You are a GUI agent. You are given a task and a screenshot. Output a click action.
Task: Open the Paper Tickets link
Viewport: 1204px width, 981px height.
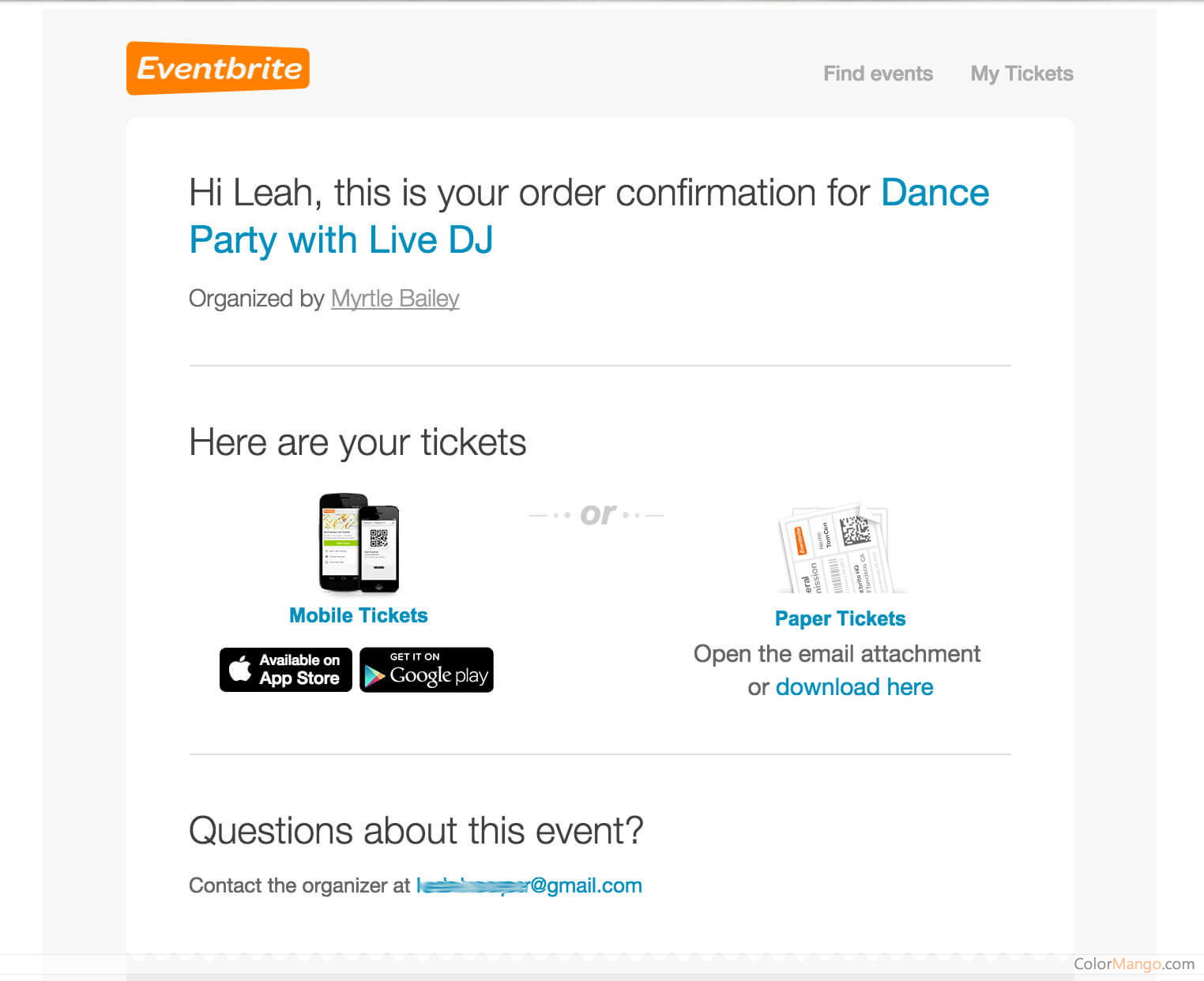(x=840, y=618)
